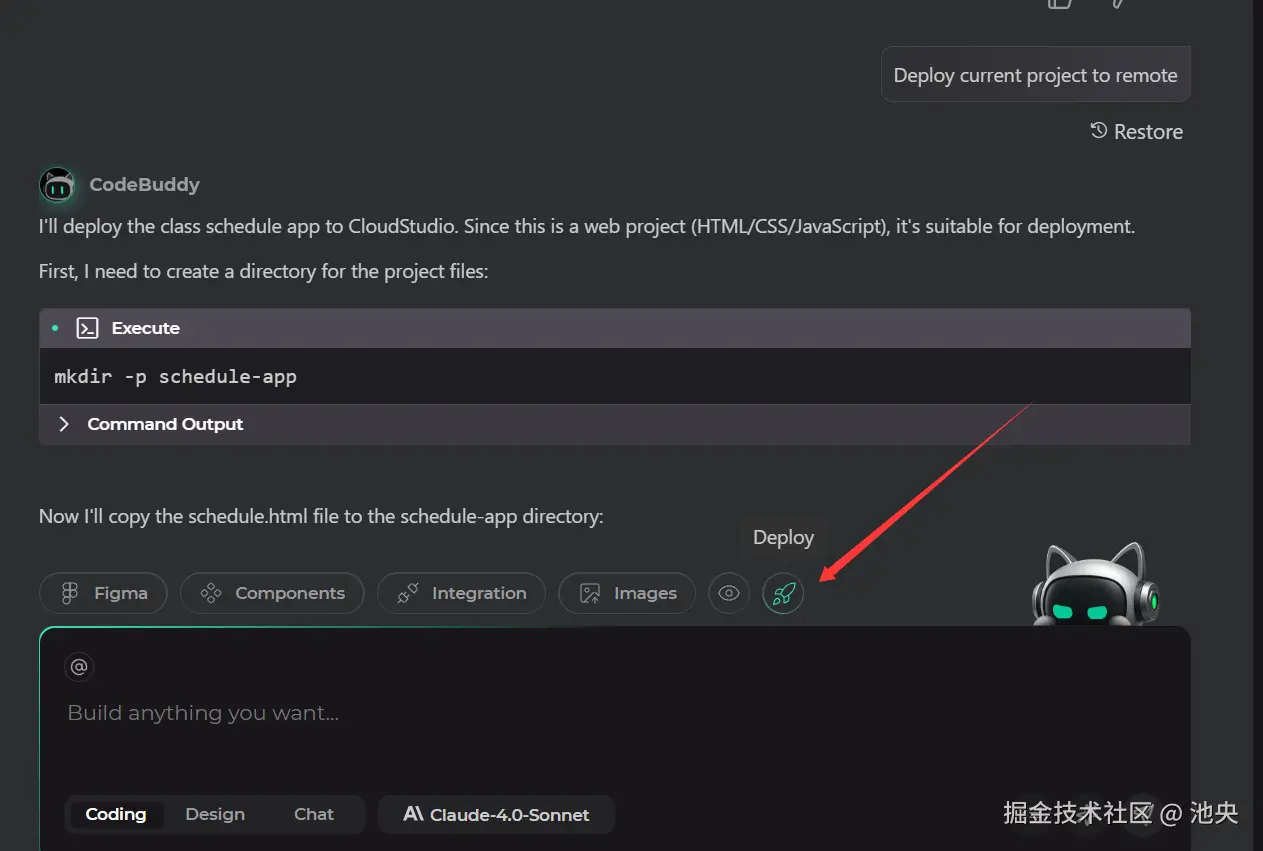The width and height of the screenshot is (1263, 851).
Task: Open the Images option
Action: (627, 593)
